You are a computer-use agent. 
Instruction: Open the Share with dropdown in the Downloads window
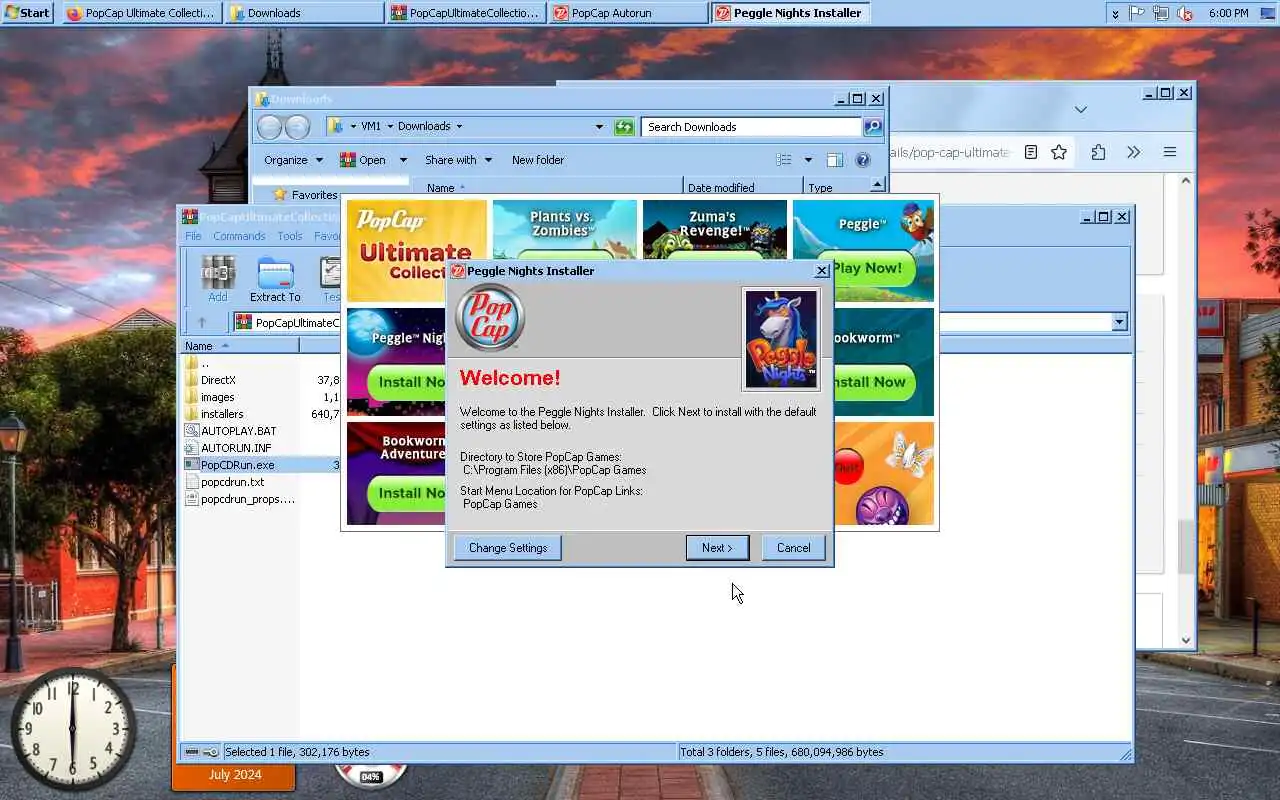pyautogui.click(x=458, y=160)
